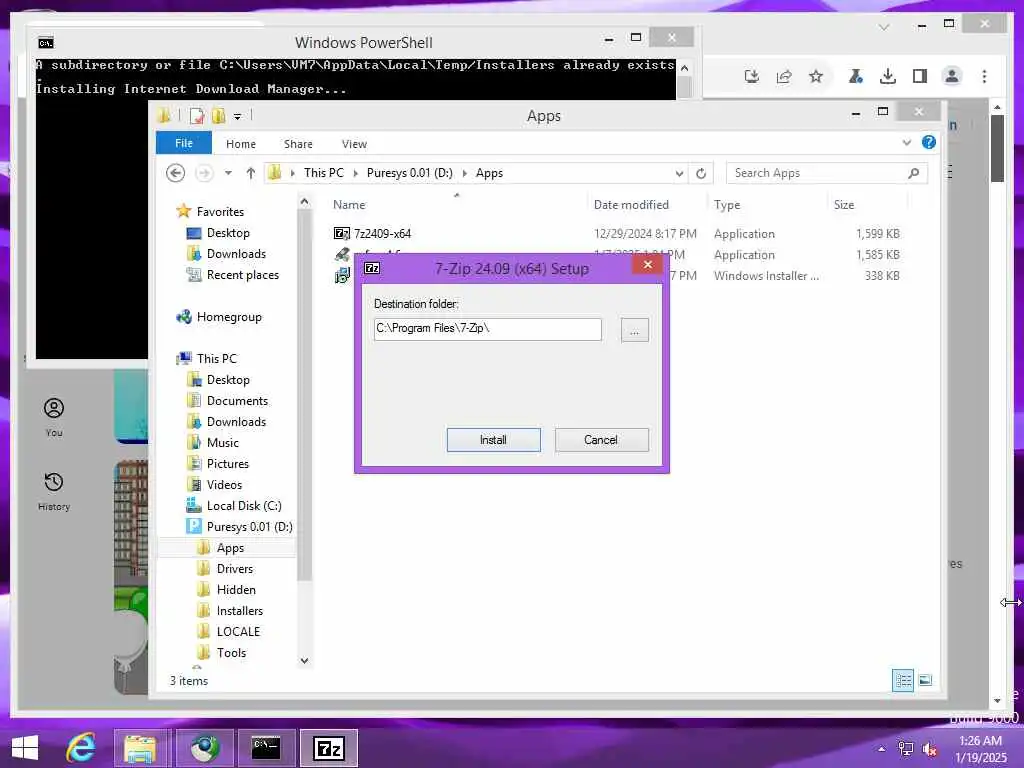Expand the address bar history dropdown

tap(679, 174)
